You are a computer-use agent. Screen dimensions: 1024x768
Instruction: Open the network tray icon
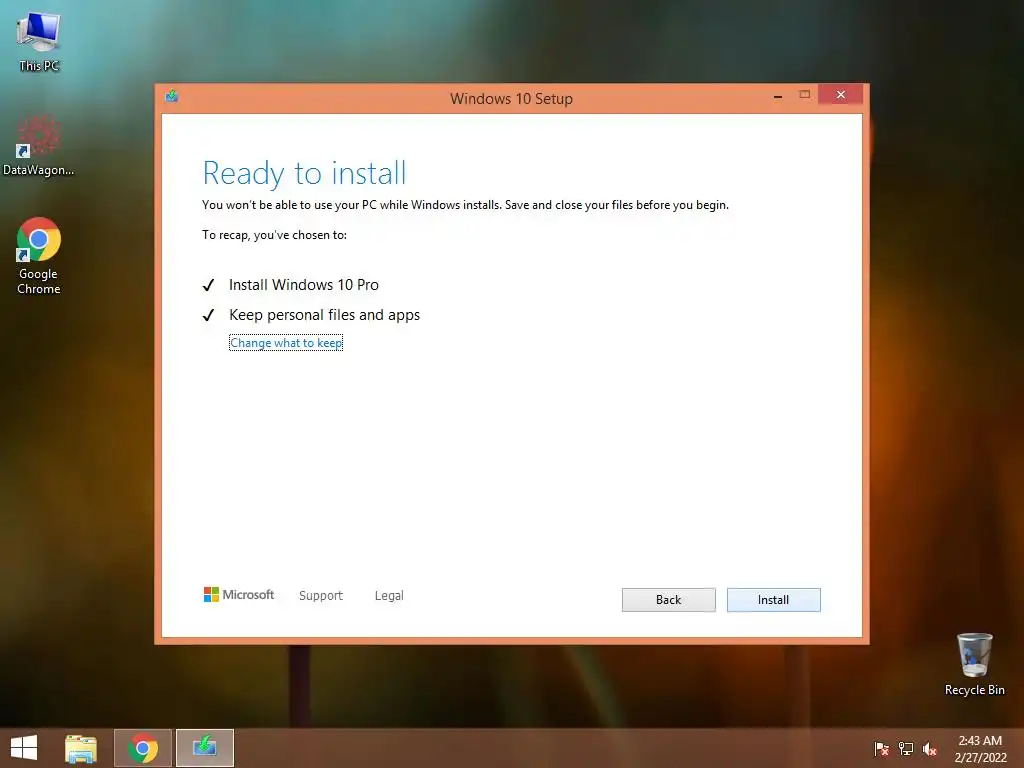coord(906,748)
